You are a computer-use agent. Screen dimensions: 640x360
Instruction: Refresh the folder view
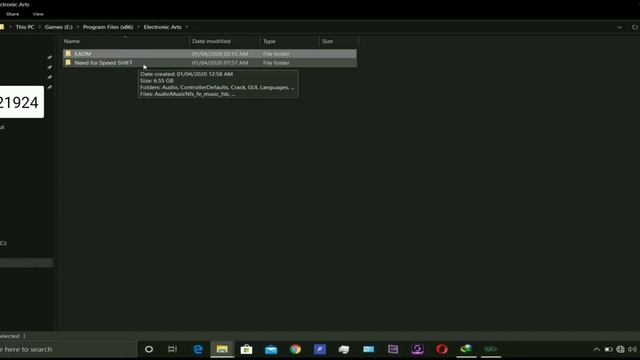pos(635,27)
